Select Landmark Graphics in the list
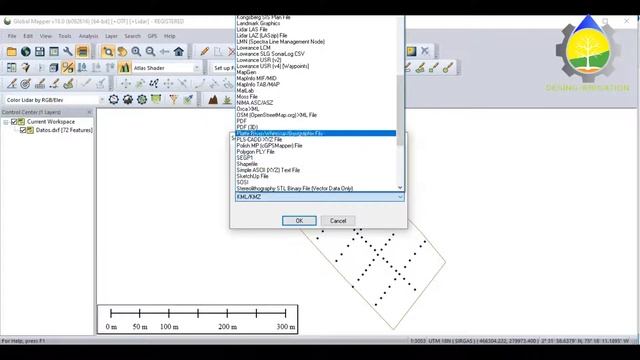640x360 pixels. coord(316,23)
